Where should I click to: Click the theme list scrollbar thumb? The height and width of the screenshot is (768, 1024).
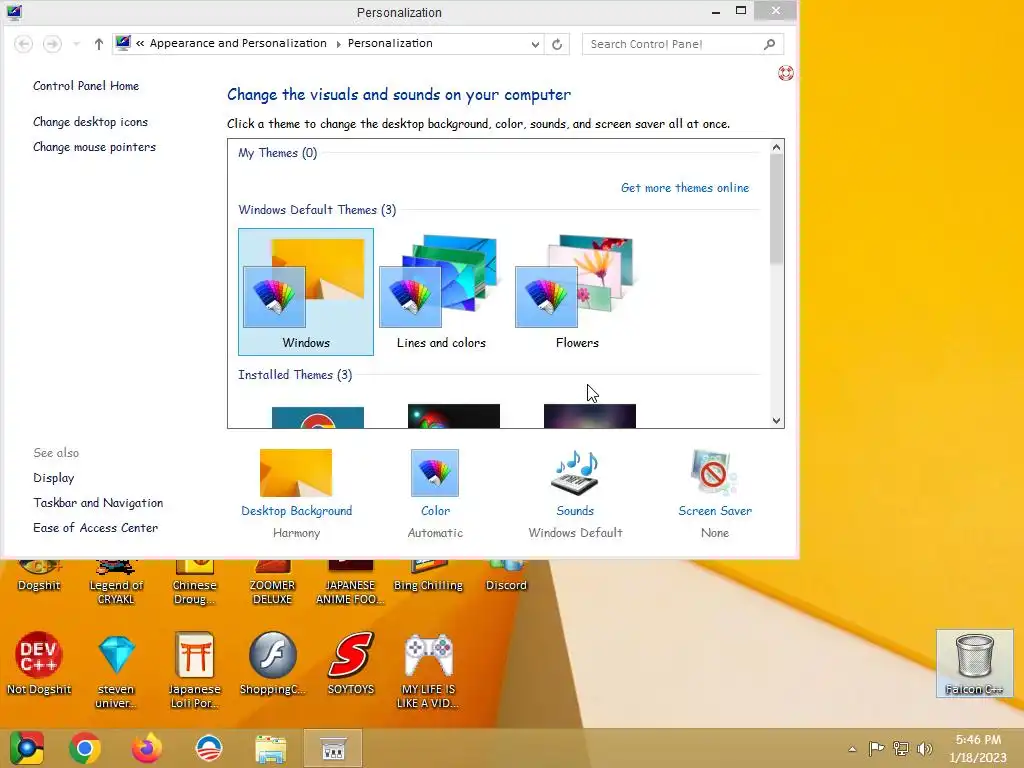coord(776,209)
